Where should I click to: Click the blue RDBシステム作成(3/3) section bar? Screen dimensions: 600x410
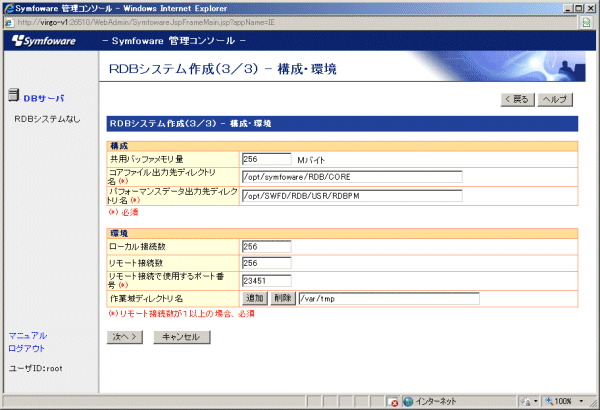[342, 124]
